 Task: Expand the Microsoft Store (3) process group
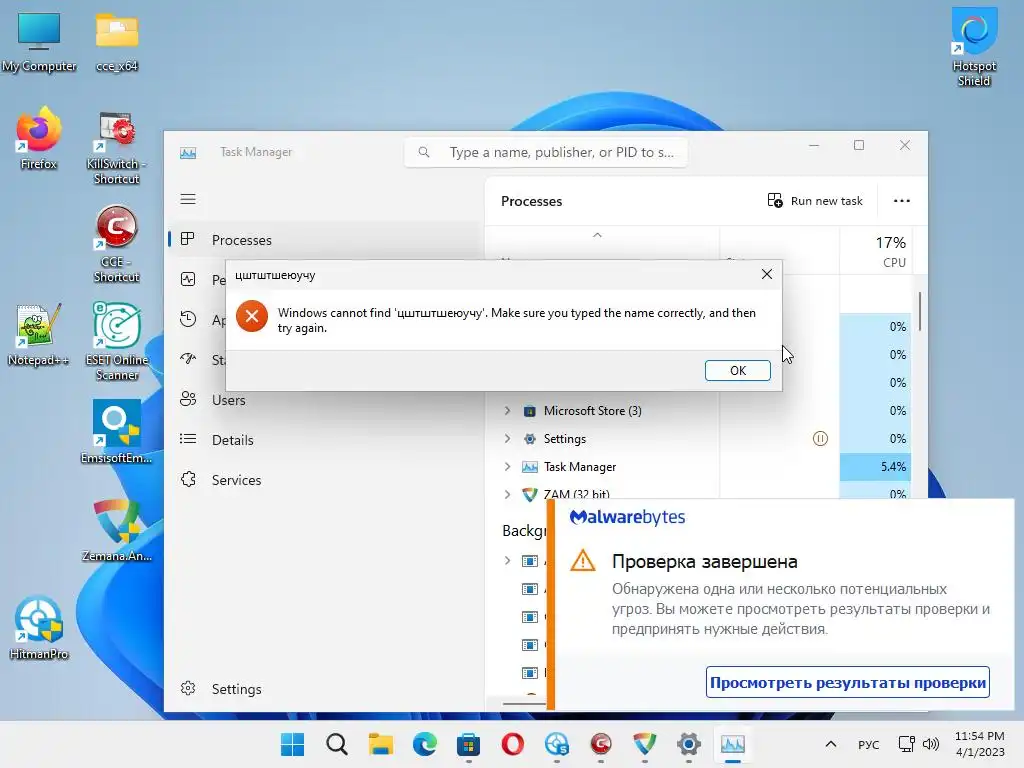(507, 411)
